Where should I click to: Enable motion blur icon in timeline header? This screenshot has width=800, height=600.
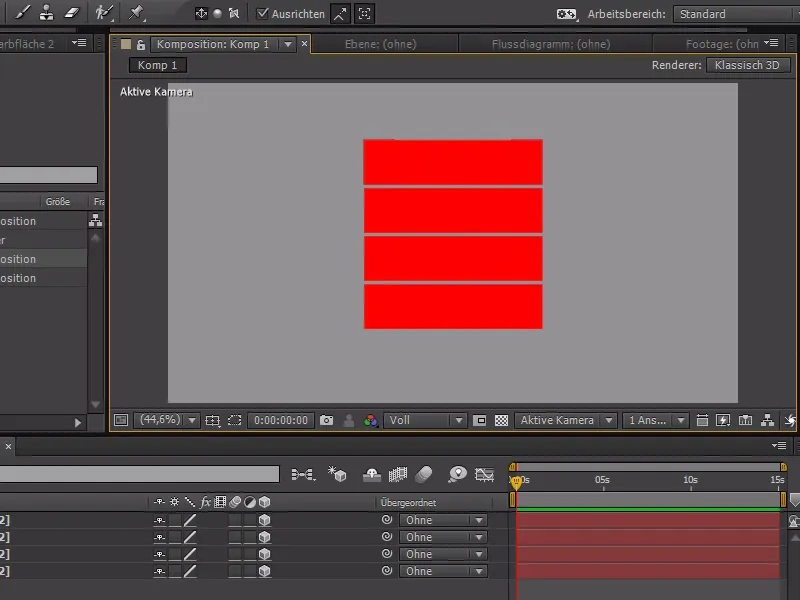point(423,474)
